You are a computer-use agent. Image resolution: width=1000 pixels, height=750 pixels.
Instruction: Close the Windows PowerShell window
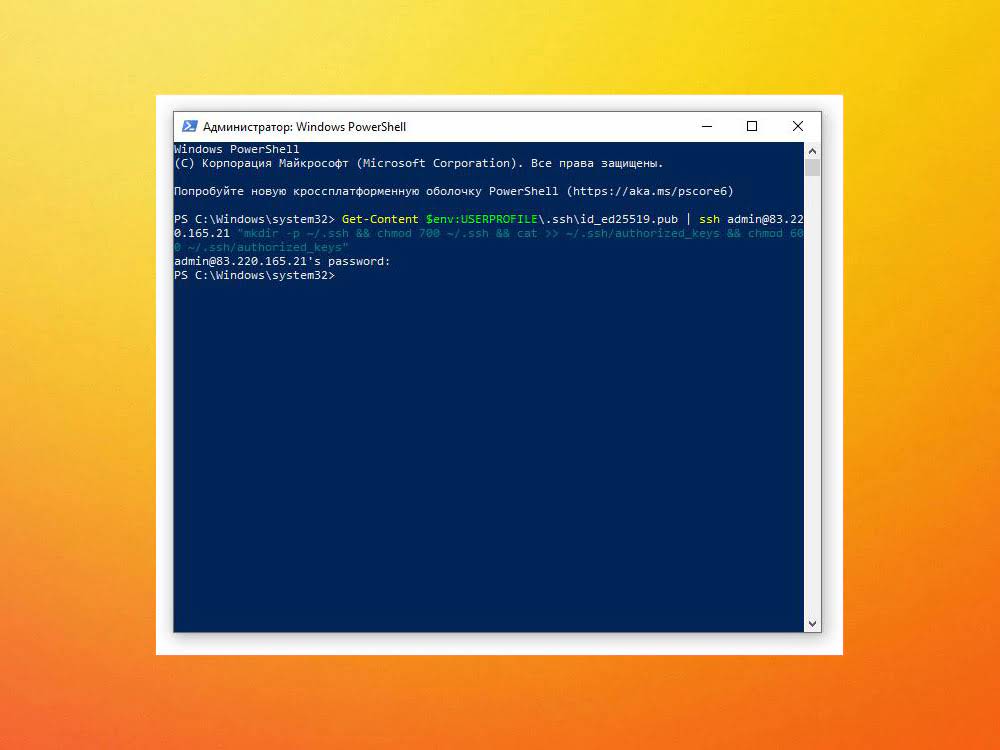click(x=797, y=126)
